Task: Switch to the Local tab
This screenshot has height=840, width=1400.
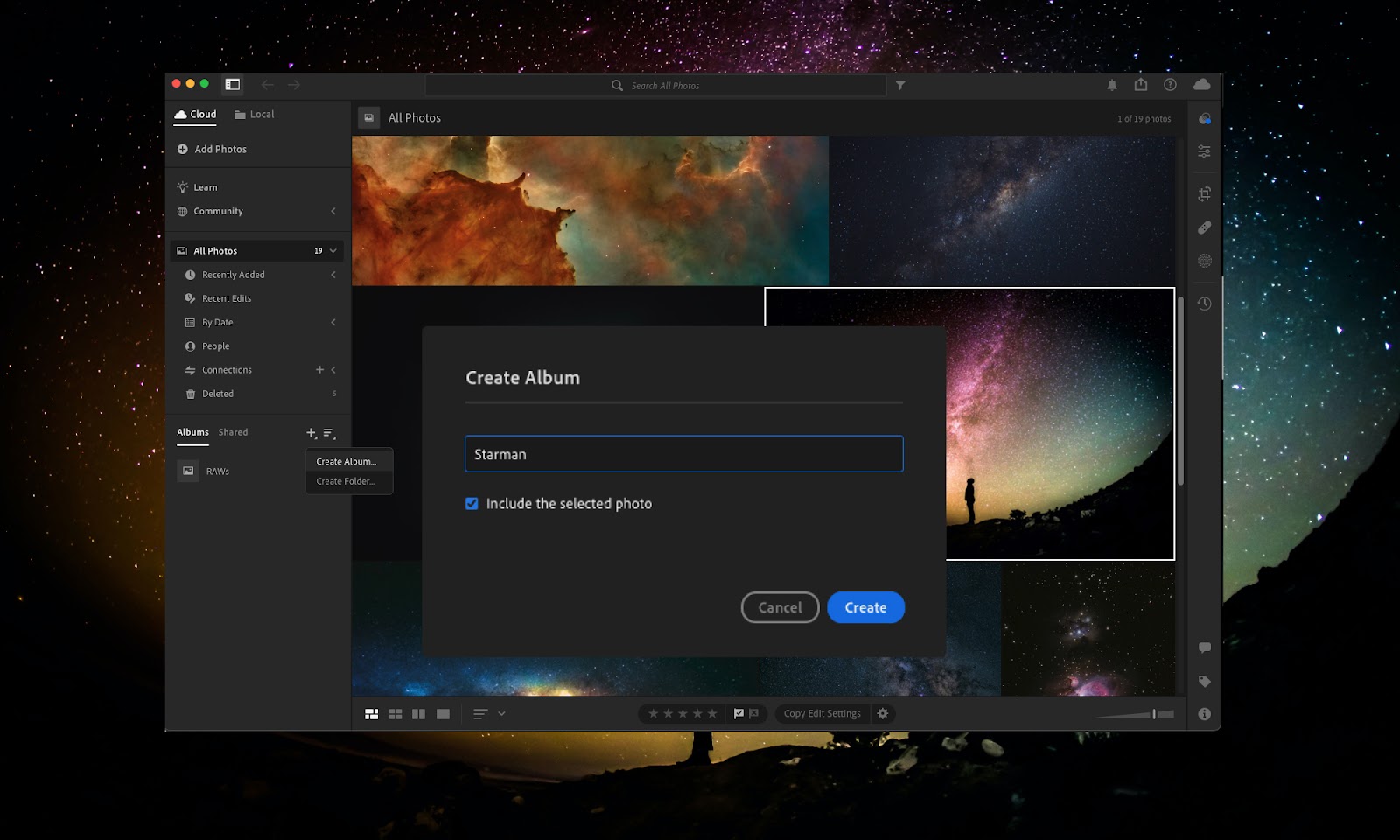Action: coord(255,115)
